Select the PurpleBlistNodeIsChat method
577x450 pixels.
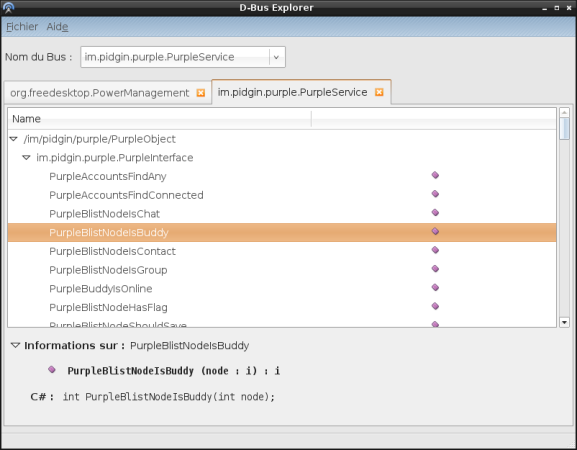tap(105, 214)
